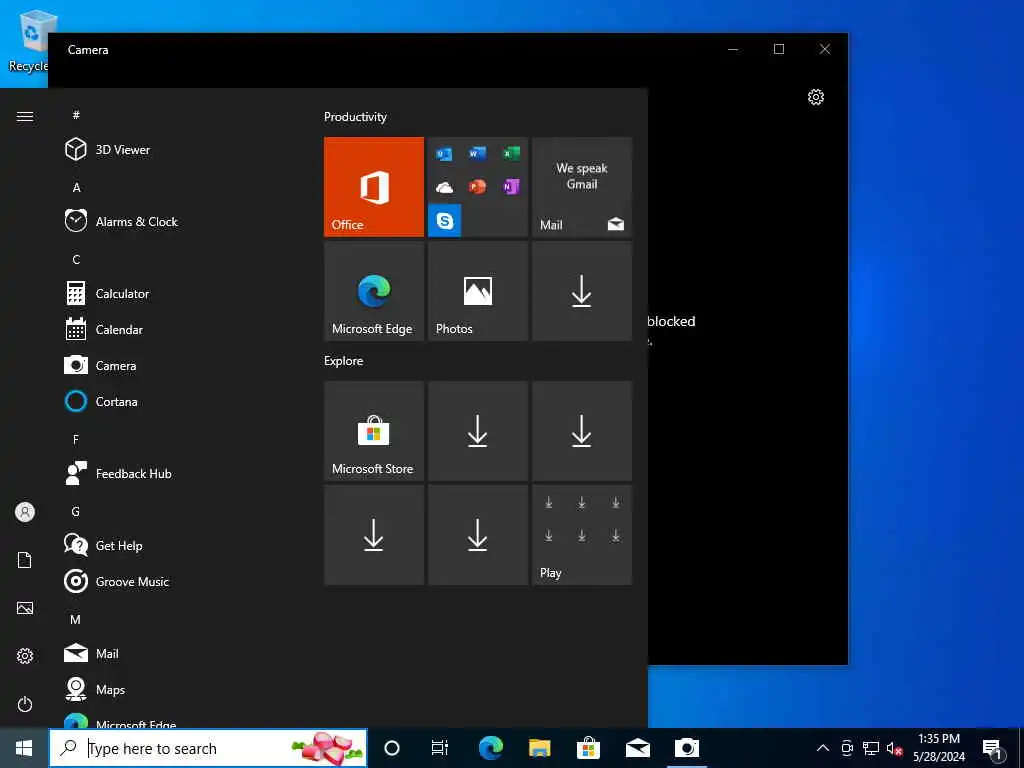Open Feedback Hub app
The image size is (1024, 768).
(x=176, y=473)
